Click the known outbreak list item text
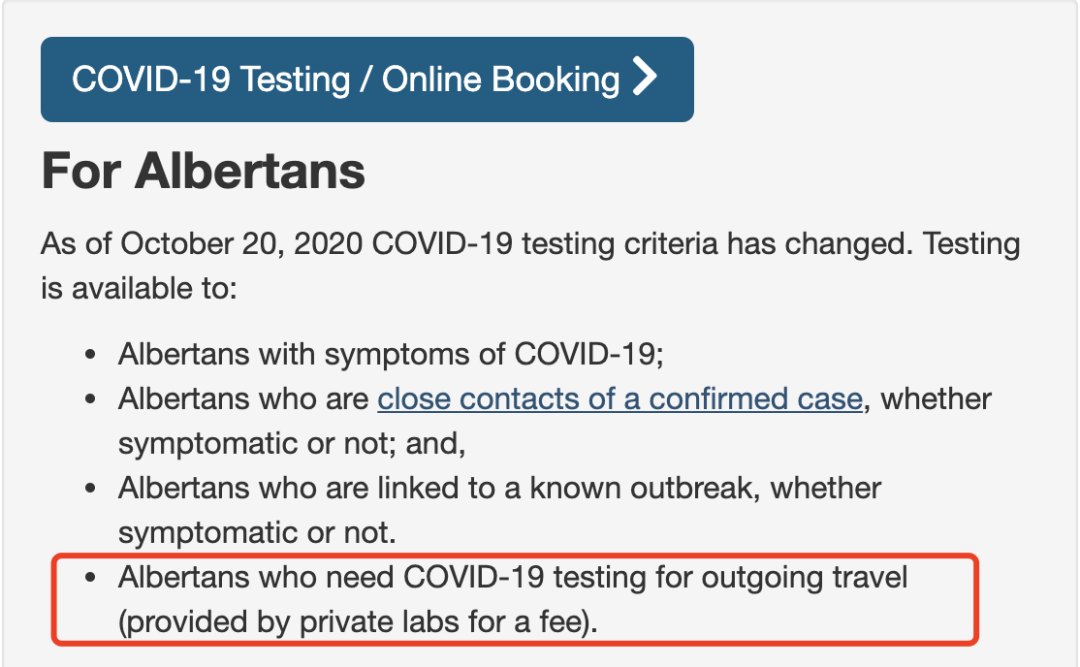Image resolution: width=1080 pixels, height=667 pixels. pos(499,511)
